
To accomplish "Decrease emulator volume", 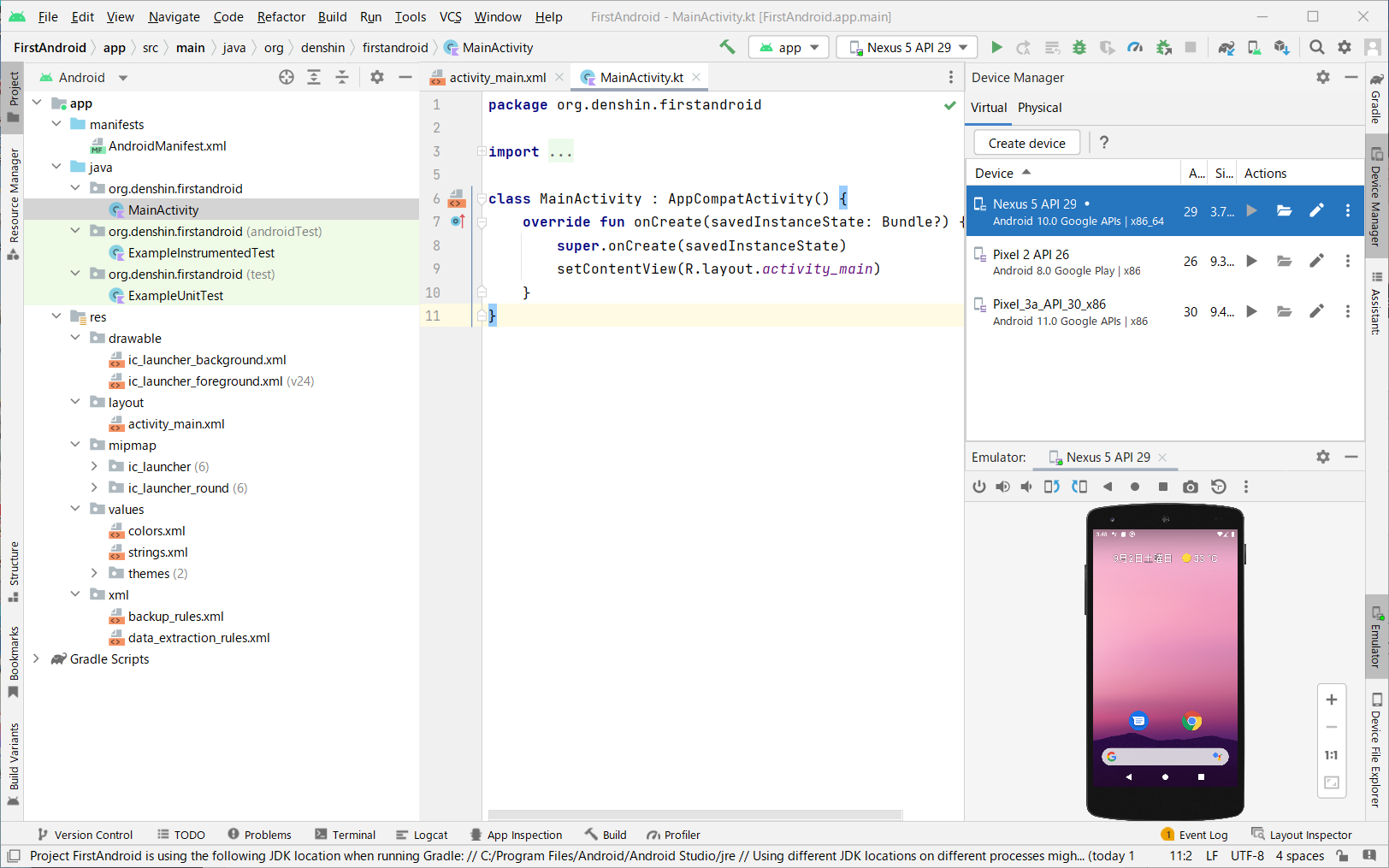I will [x=1025, y=487].
